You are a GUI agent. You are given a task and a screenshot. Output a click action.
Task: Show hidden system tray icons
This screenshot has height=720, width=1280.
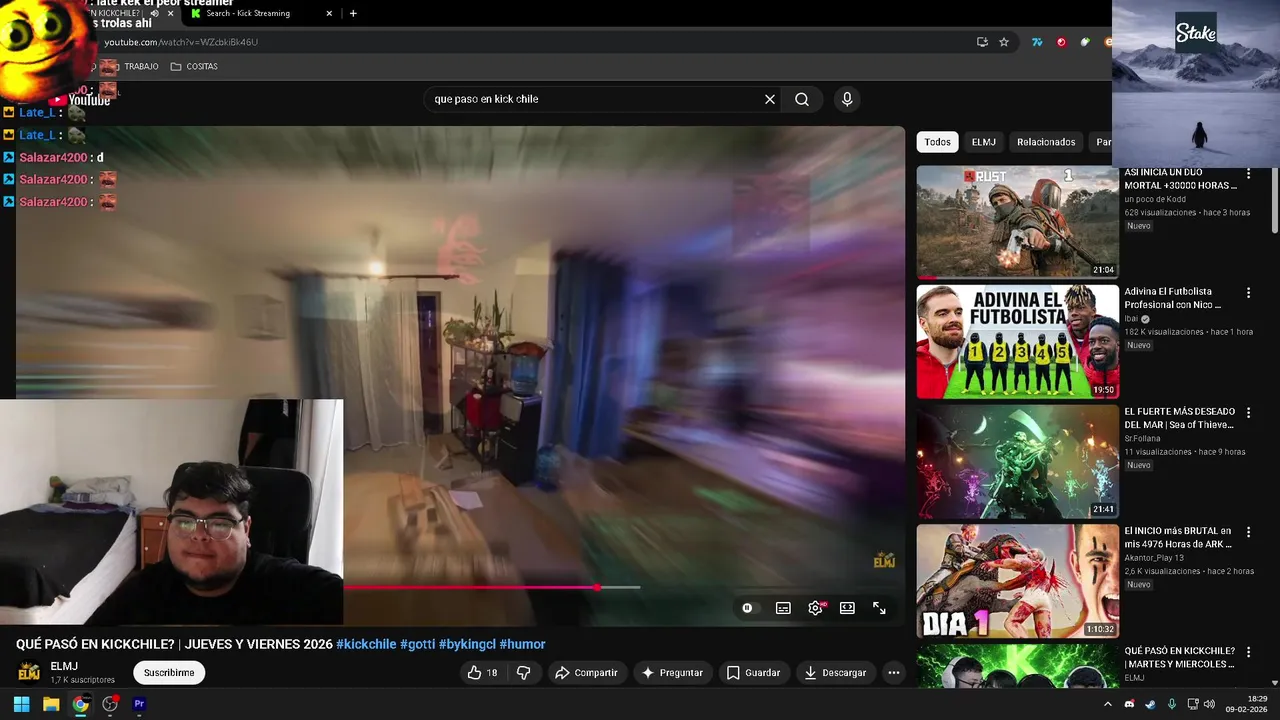tap(1108, 704)
